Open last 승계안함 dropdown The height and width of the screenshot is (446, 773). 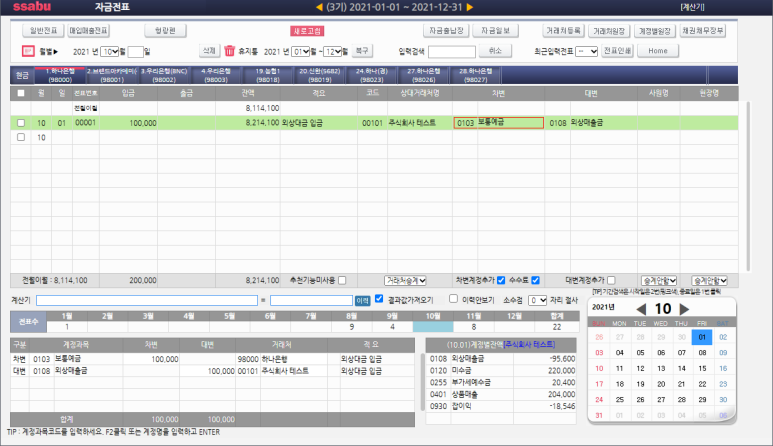709,280
